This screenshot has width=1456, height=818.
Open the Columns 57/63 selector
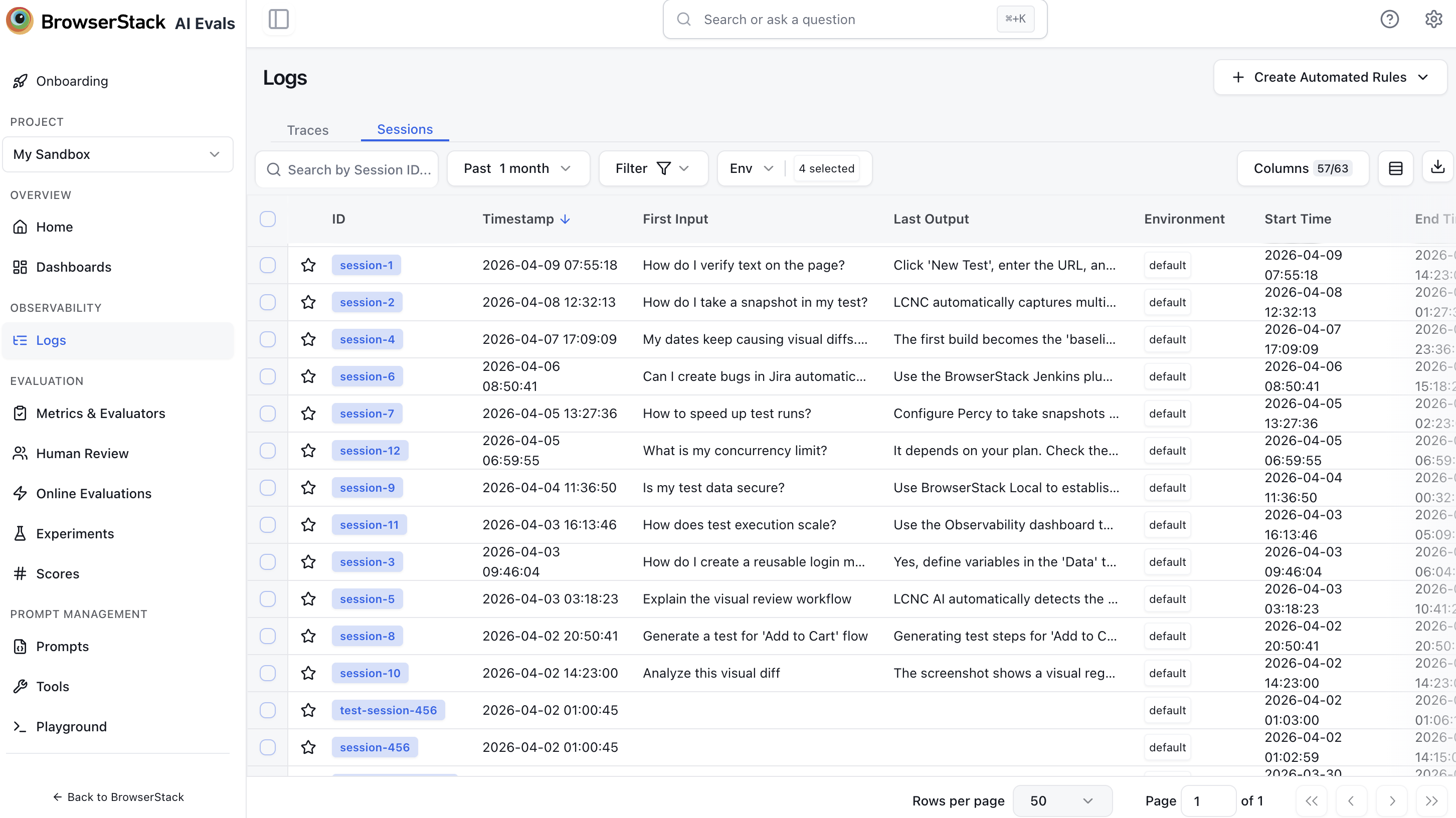pos(1303,168)
